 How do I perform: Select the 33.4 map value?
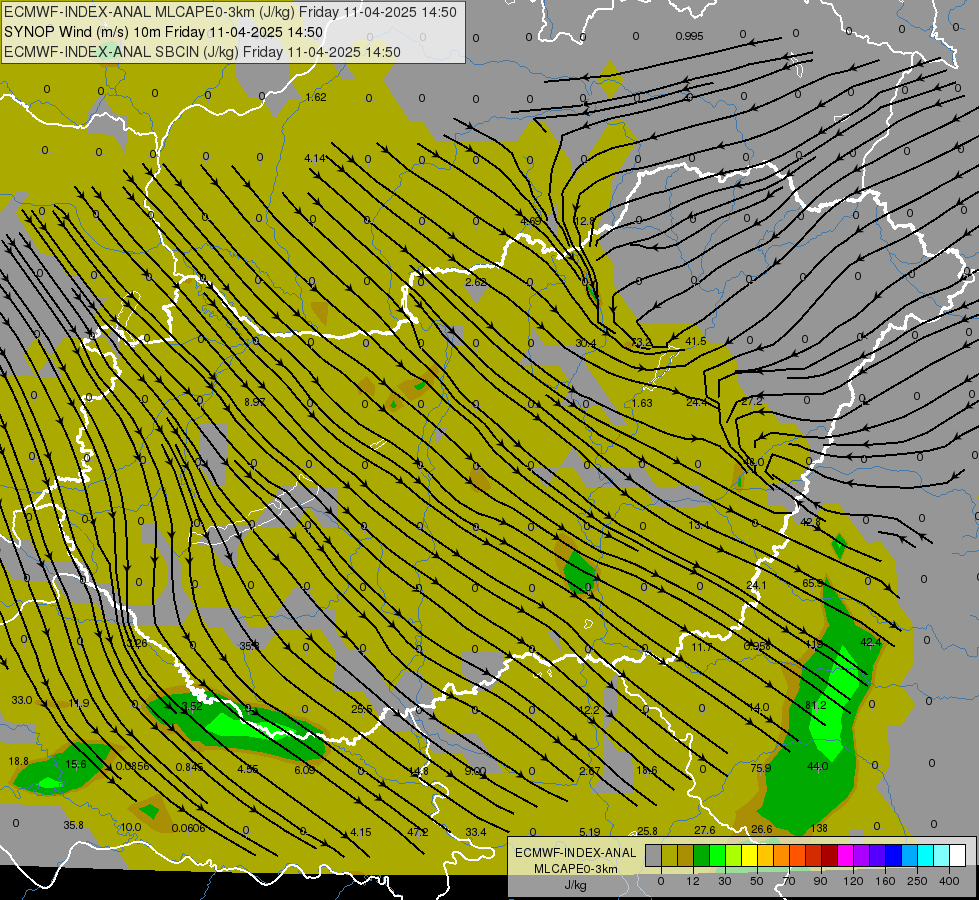475,832
